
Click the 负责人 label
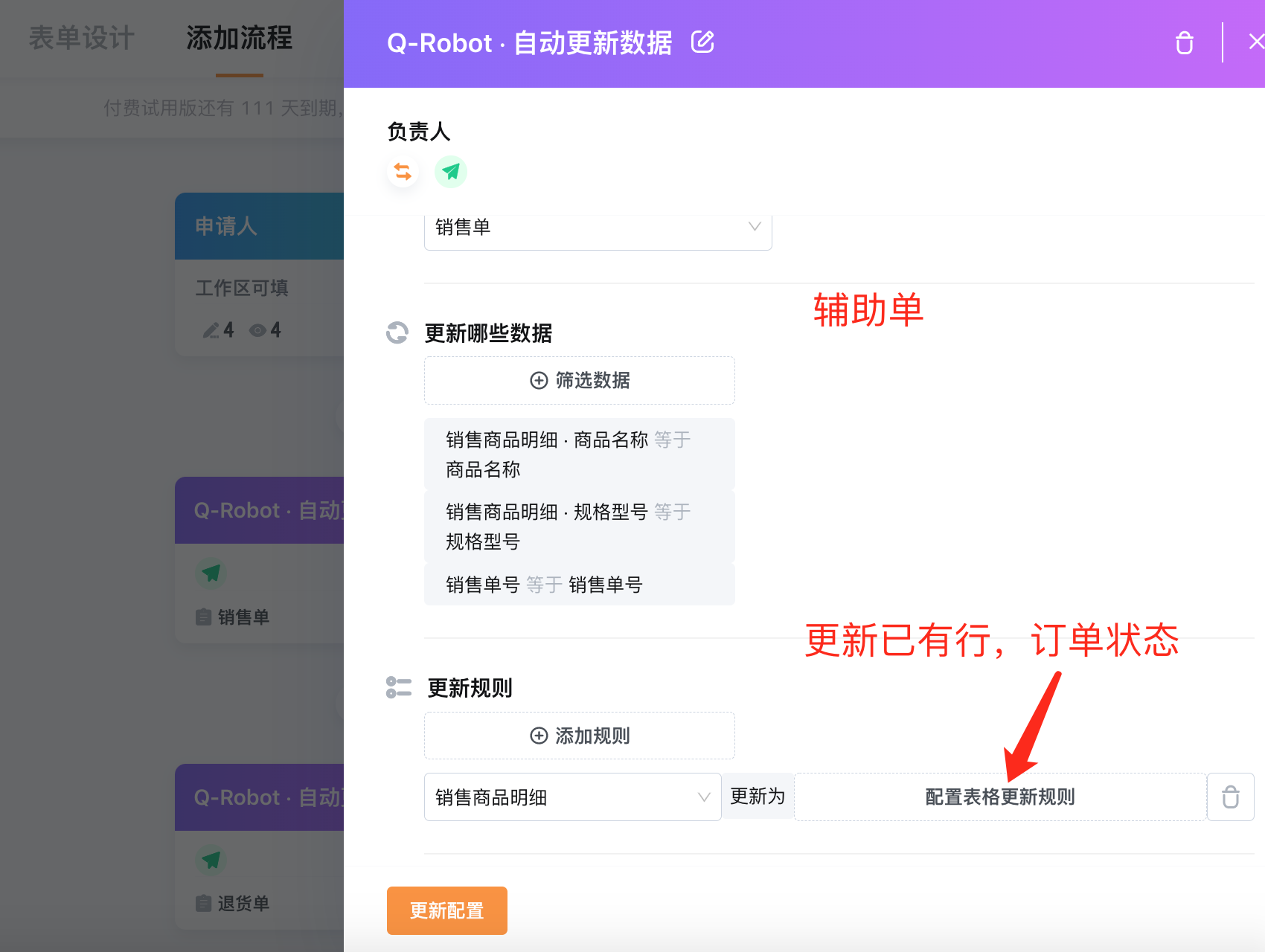419,132
